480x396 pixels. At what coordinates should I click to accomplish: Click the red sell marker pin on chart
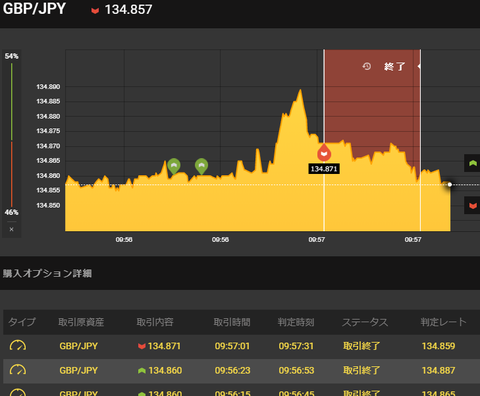[x=324, y=153]
